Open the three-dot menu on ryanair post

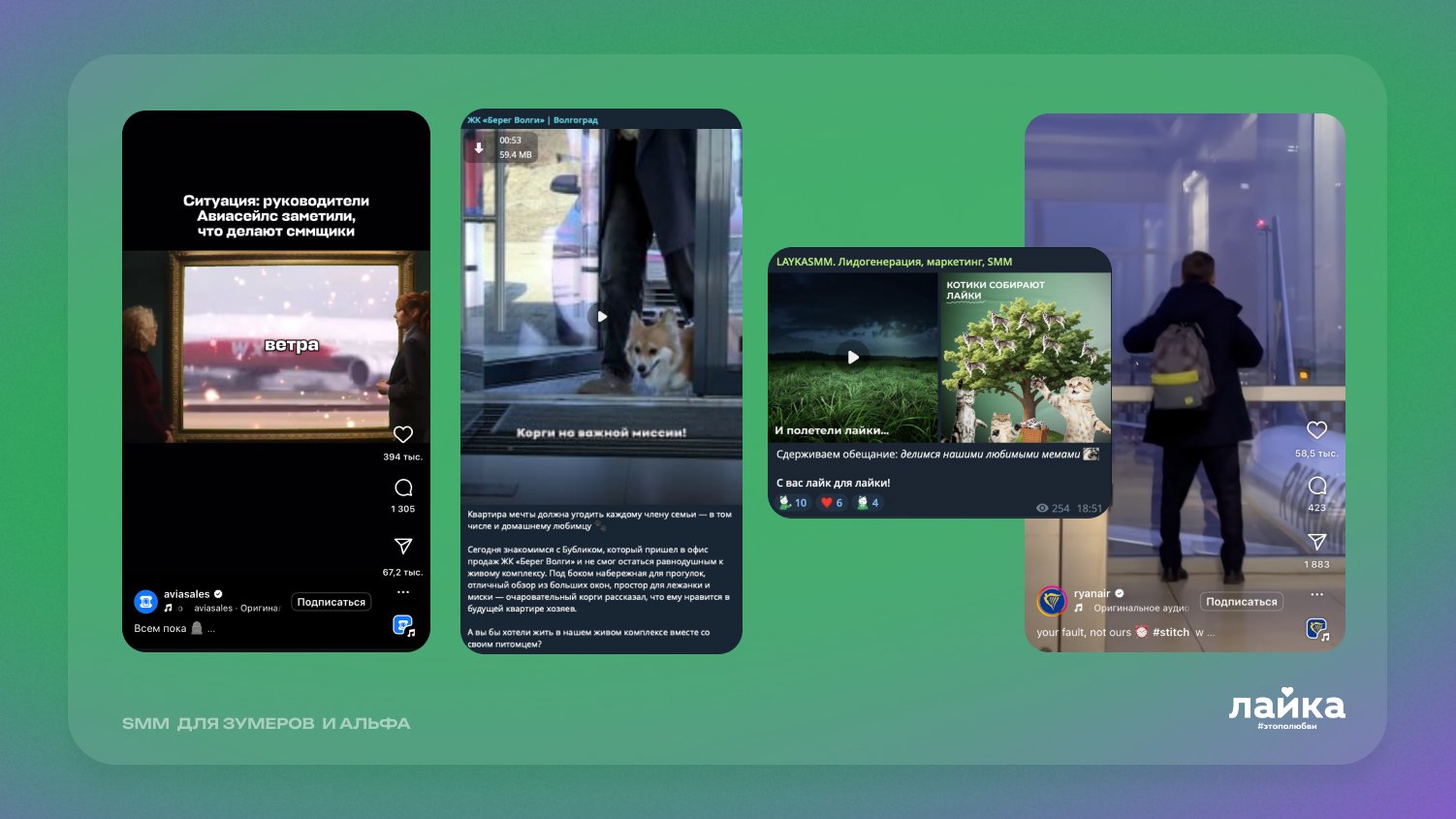(1316, 594)
